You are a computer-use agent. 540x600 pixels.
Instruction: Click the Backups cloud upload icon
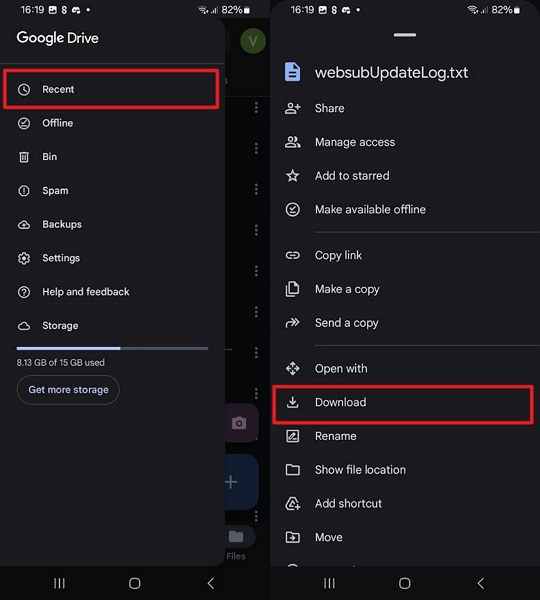point(24,225)
